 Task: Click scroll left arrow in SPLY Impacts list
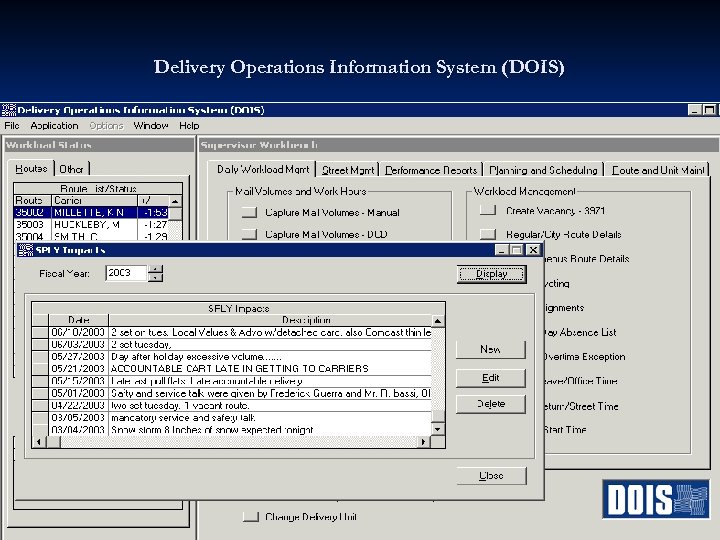[x=39, y=442]
